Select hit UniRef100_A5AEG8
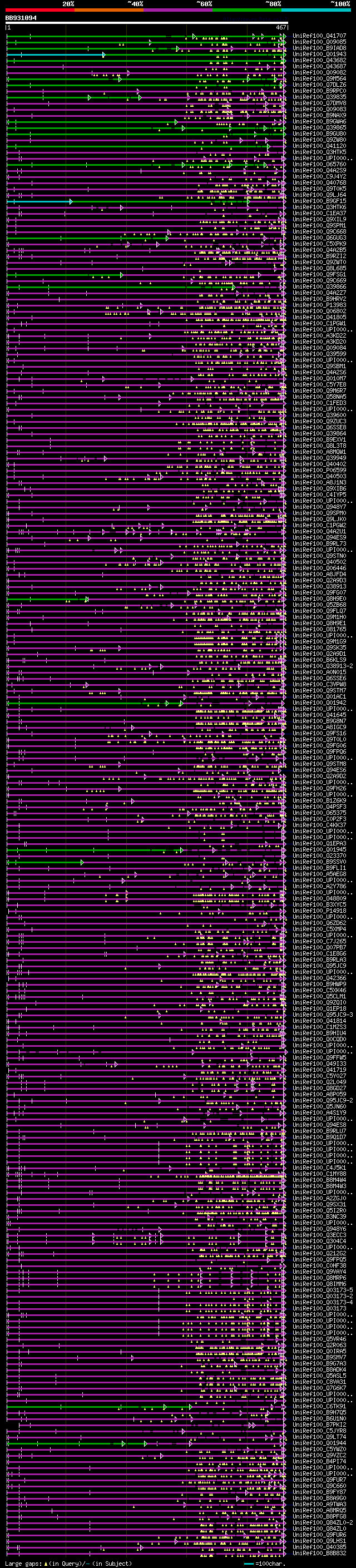 (319, 873)
